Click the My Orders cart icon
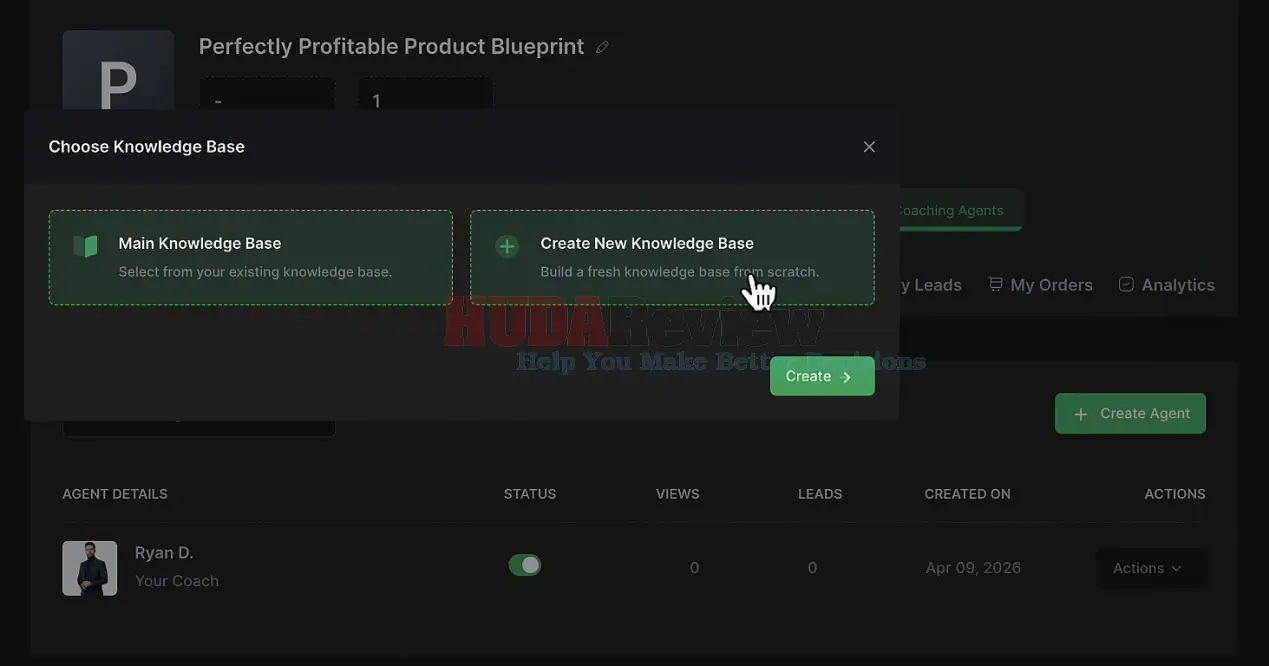The width and height of the screenshot is (1269, 666). 995,284
